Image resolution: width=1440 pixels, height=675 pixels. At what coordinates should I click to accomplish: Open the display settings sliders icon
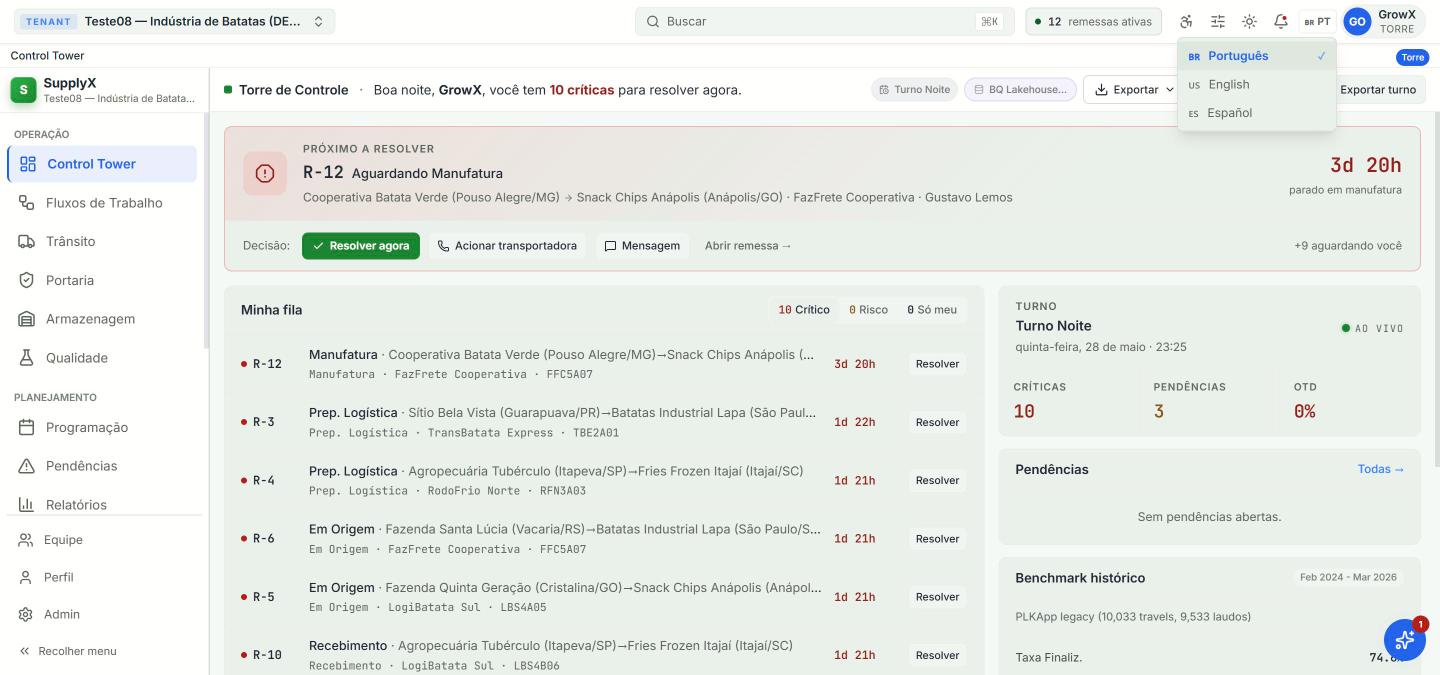coord(1218,21)
